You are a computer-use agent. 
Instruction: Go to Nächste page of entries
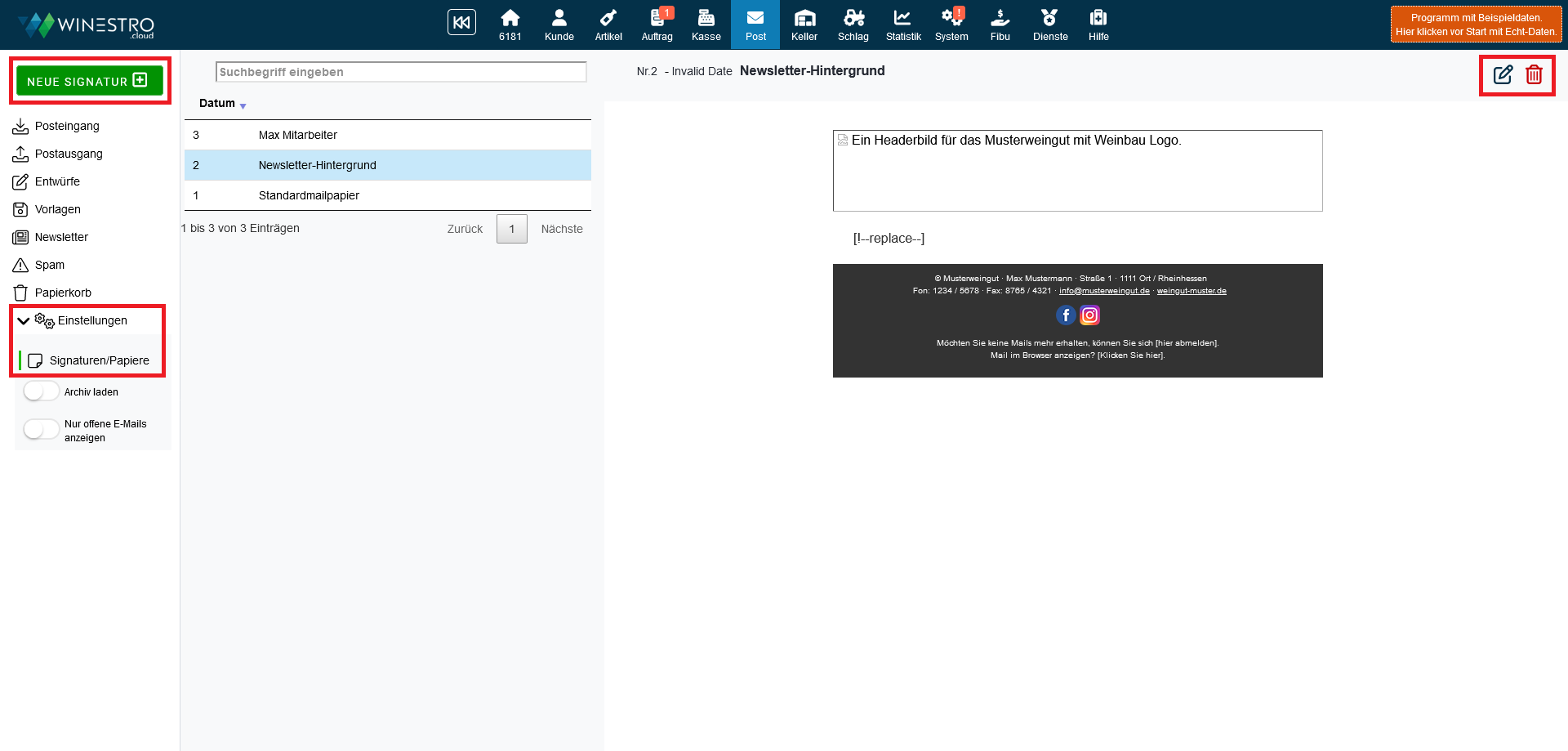[561, 229]
